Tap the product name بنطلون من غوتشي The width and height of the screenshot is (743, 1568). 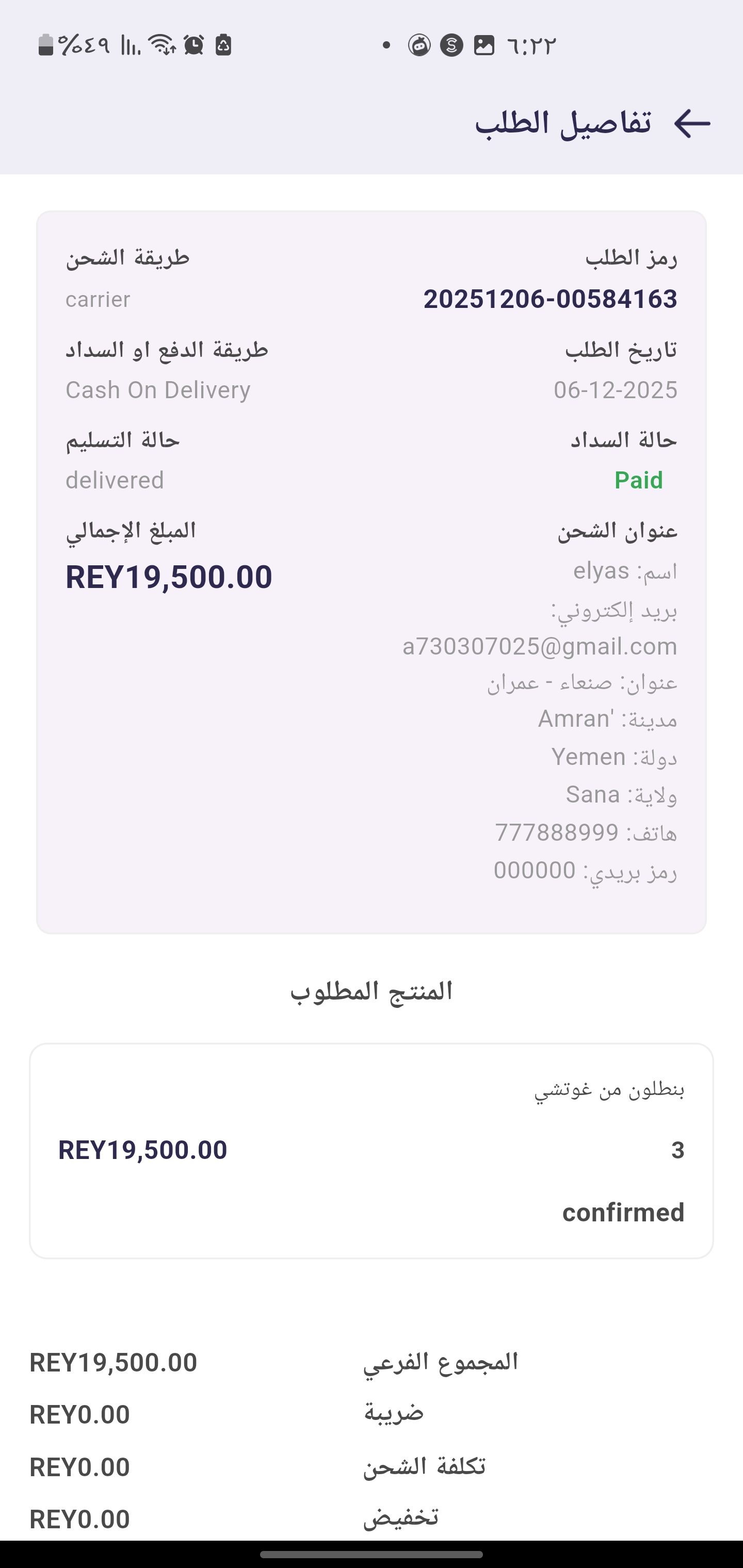[609, 1089]
